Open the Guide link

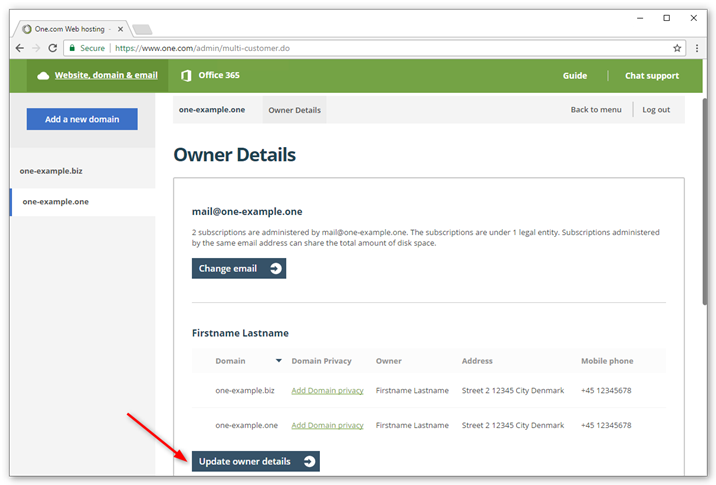(x=574, y=76)
